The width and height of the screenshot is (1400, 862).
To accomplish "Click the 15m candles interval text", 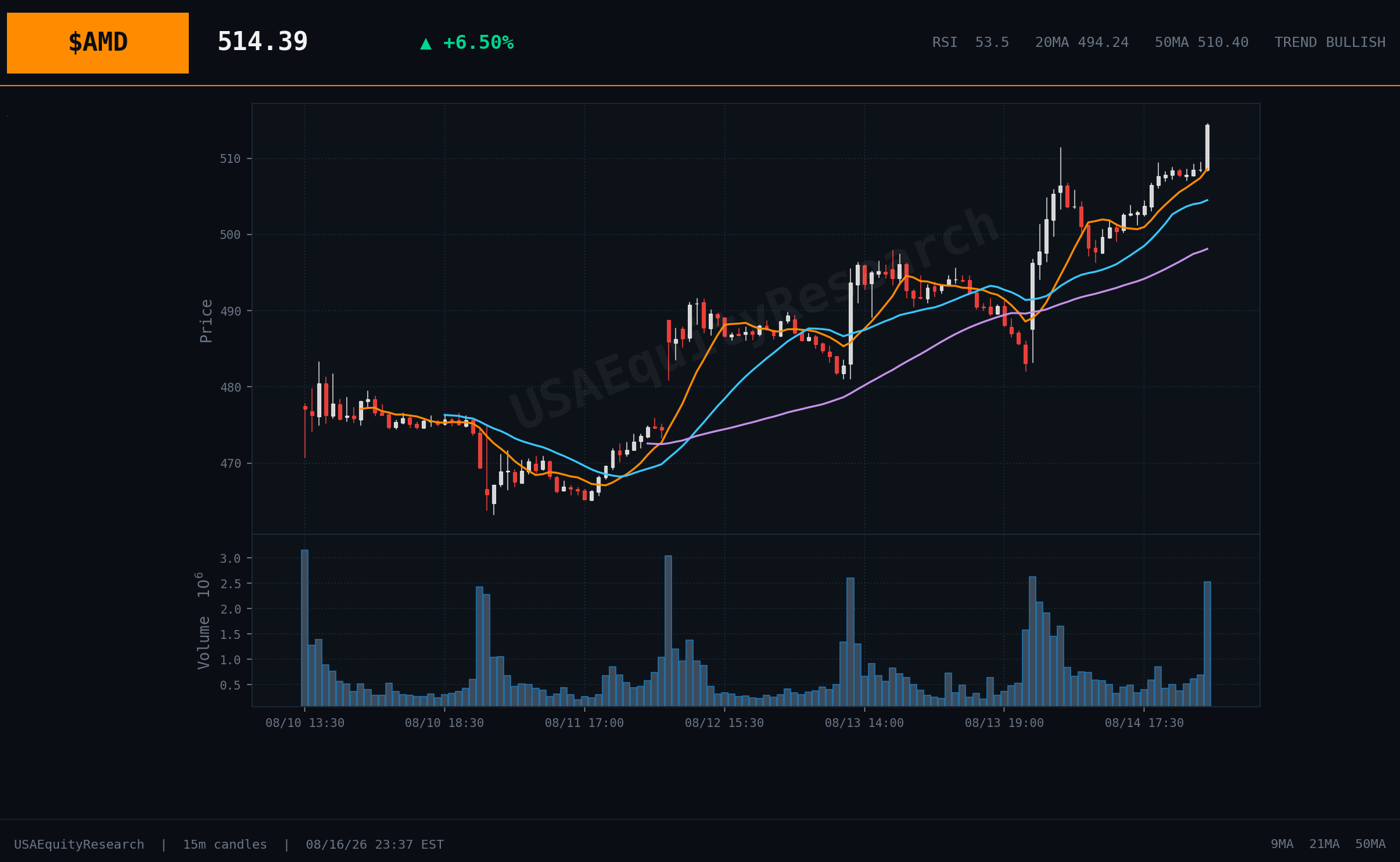I will [x=225, y=845].
